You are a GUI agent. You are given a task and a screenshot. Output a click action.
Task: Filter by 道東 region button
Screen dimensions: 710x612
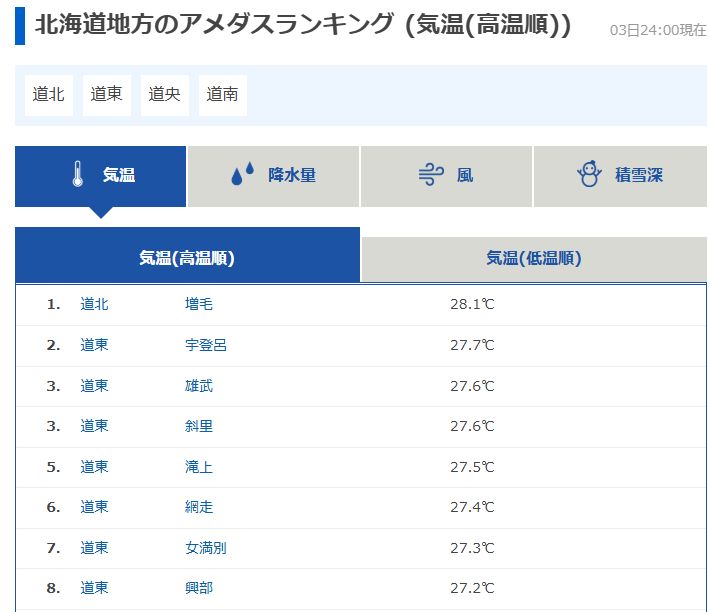point(107,95)
